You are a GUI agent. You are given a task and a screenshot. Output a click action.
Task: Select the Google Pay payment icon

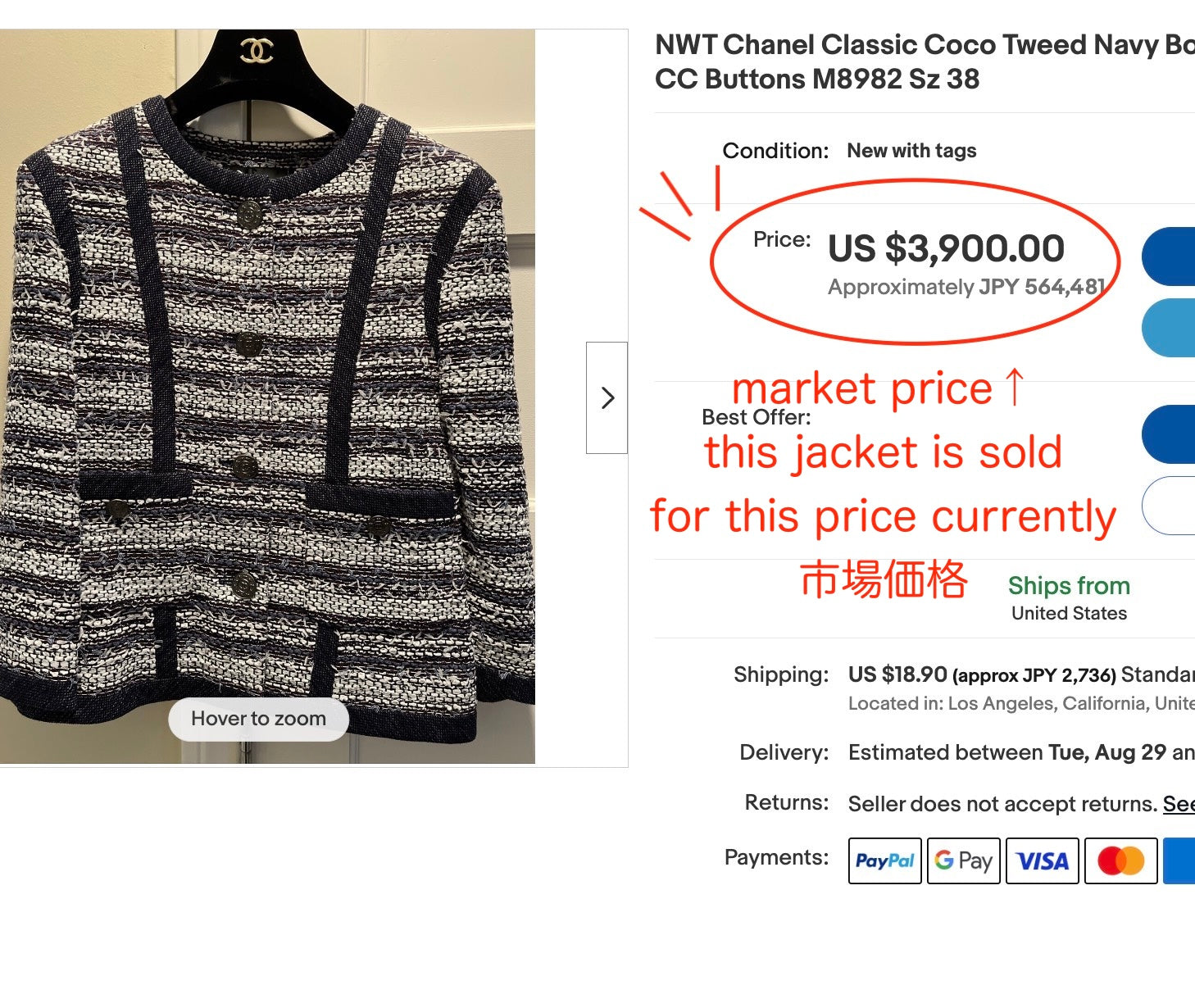pos(963,860)
